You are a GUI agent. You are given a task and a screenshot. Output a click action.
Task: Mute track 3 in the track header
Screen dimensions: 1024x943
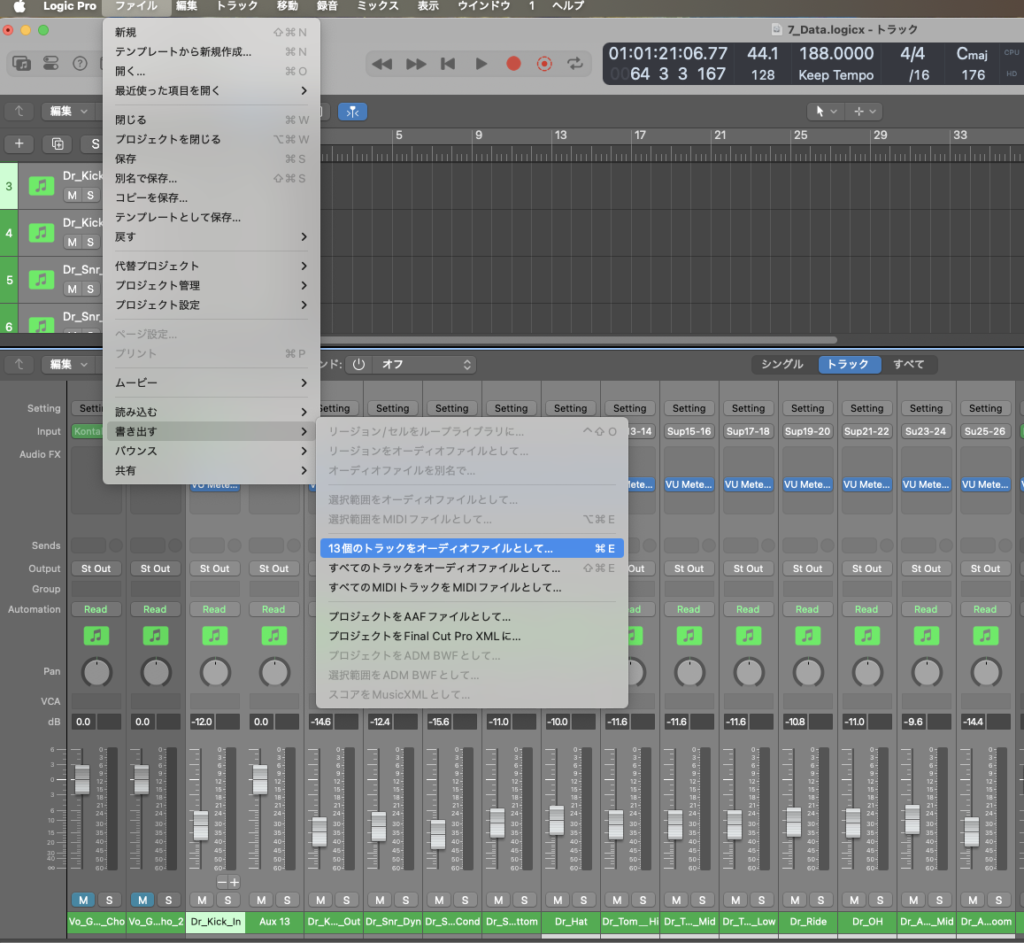(x=72, y=195)
